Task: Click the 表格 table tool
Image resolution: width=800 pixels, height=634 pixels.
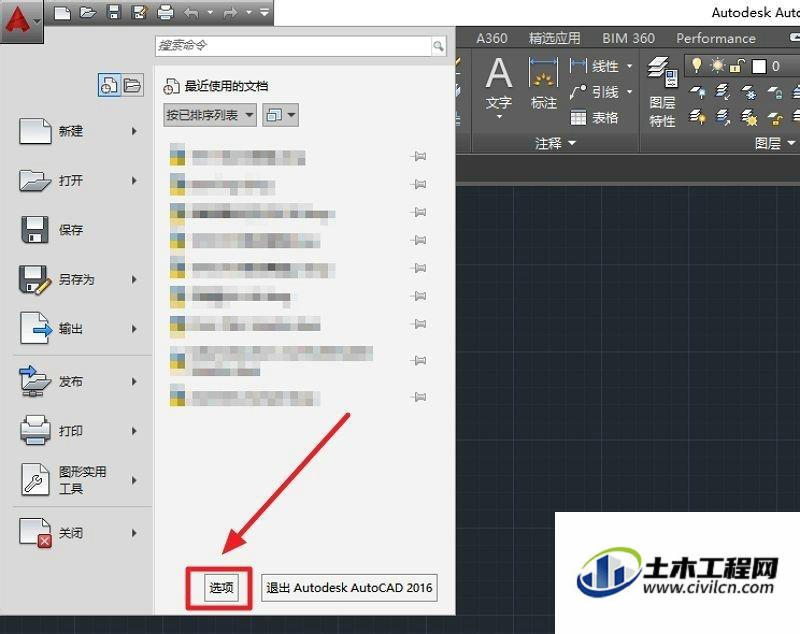Action: 595,118
